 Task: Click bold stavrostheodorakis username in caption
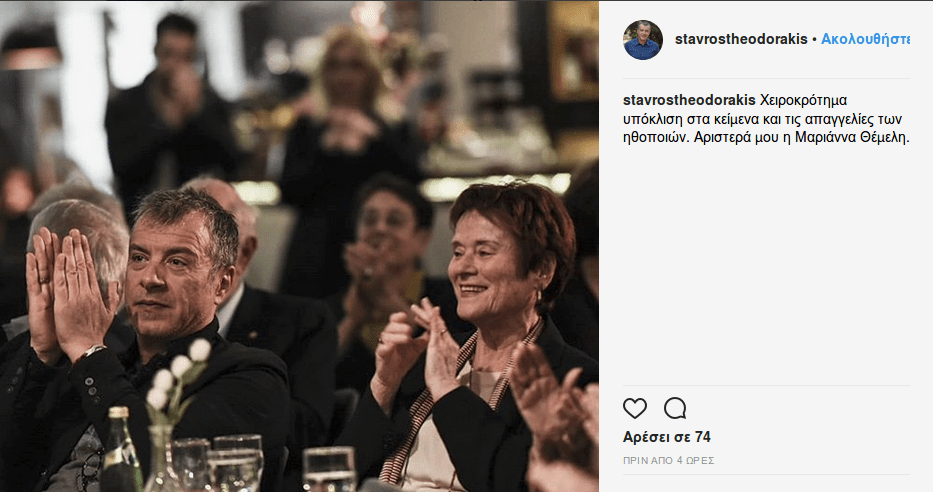[x=688, y=100]
